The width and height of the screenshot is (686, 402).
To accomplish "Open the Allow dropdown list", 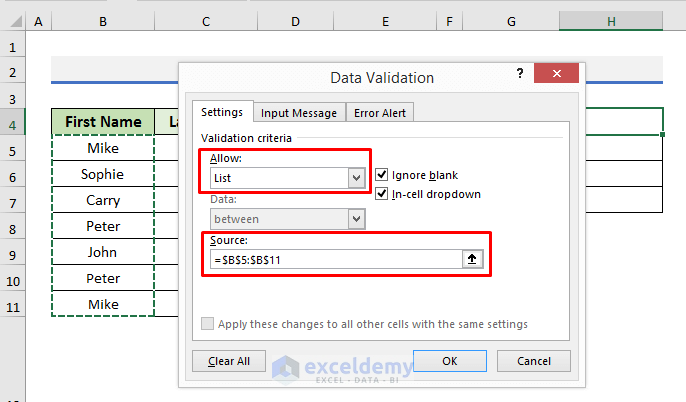I will [355, 178].
